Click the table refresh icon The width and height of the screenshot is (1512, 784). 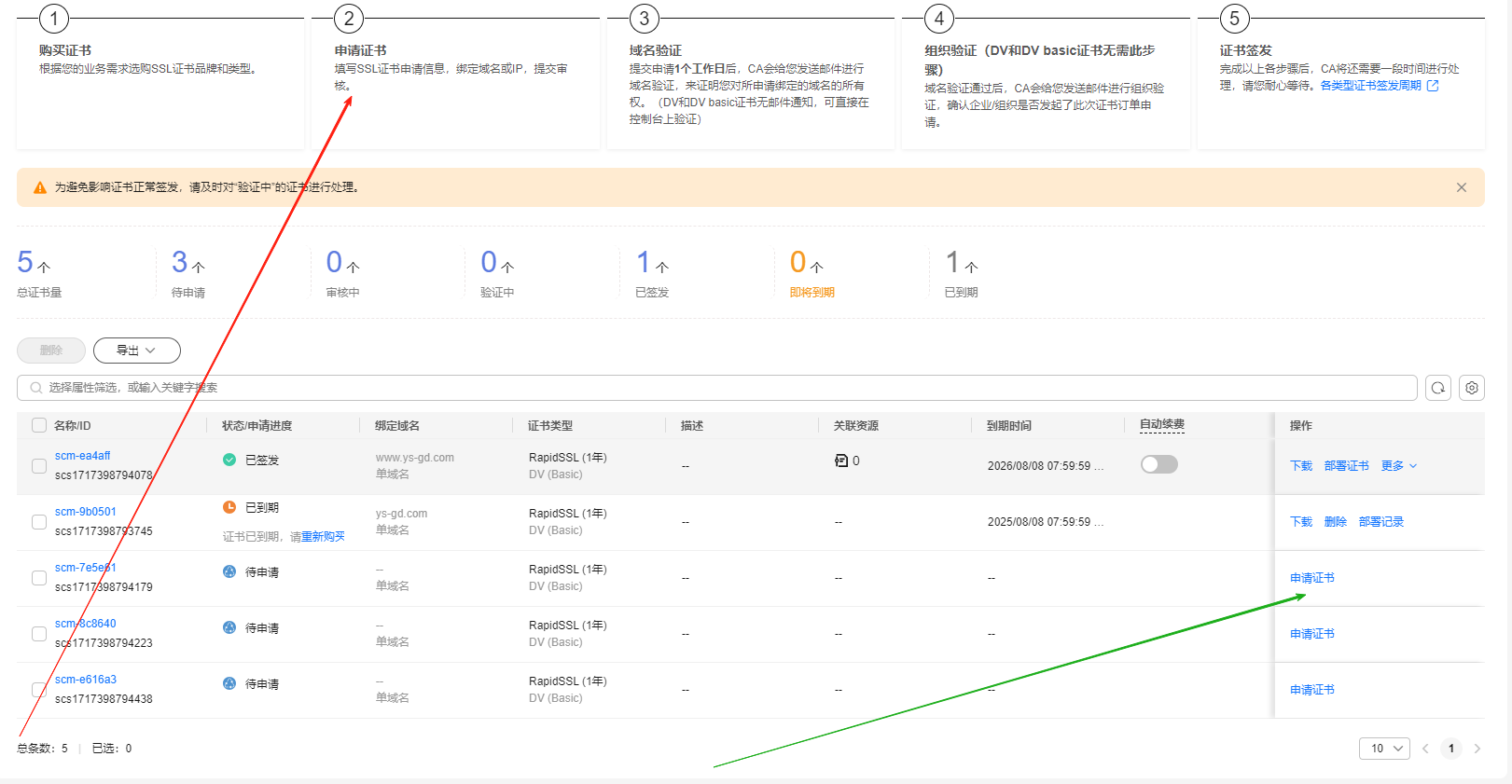coord(1438,388)
